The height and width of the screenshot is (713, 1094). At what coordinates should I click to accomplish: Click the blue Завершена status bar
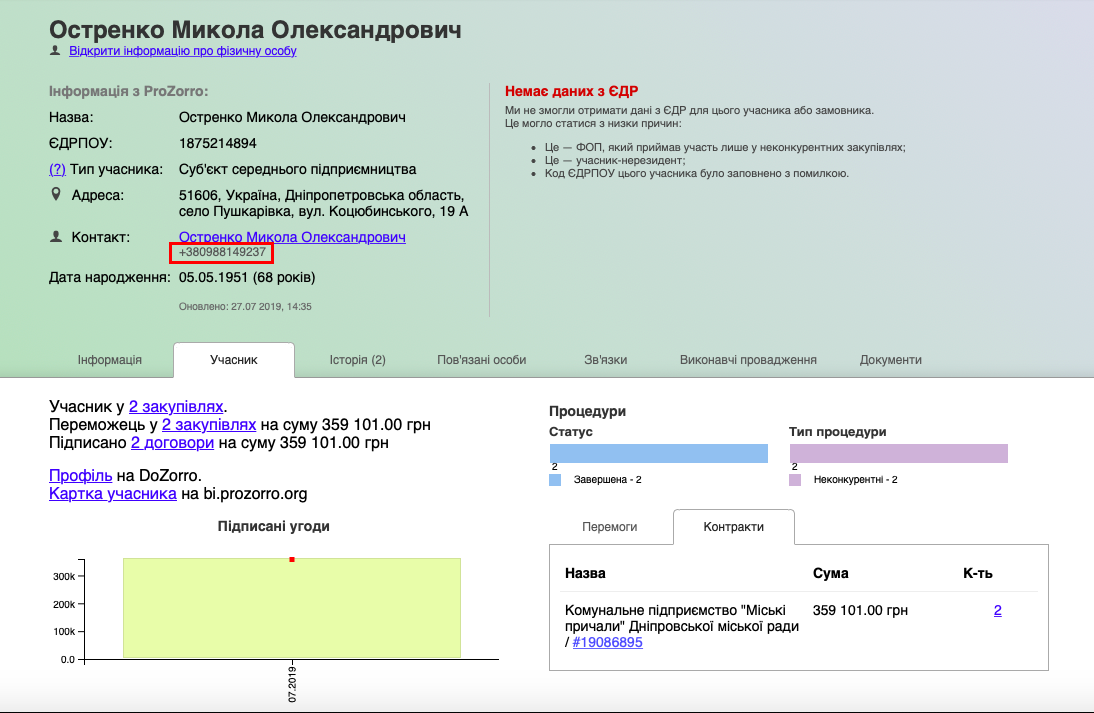(x=658, y=454)
